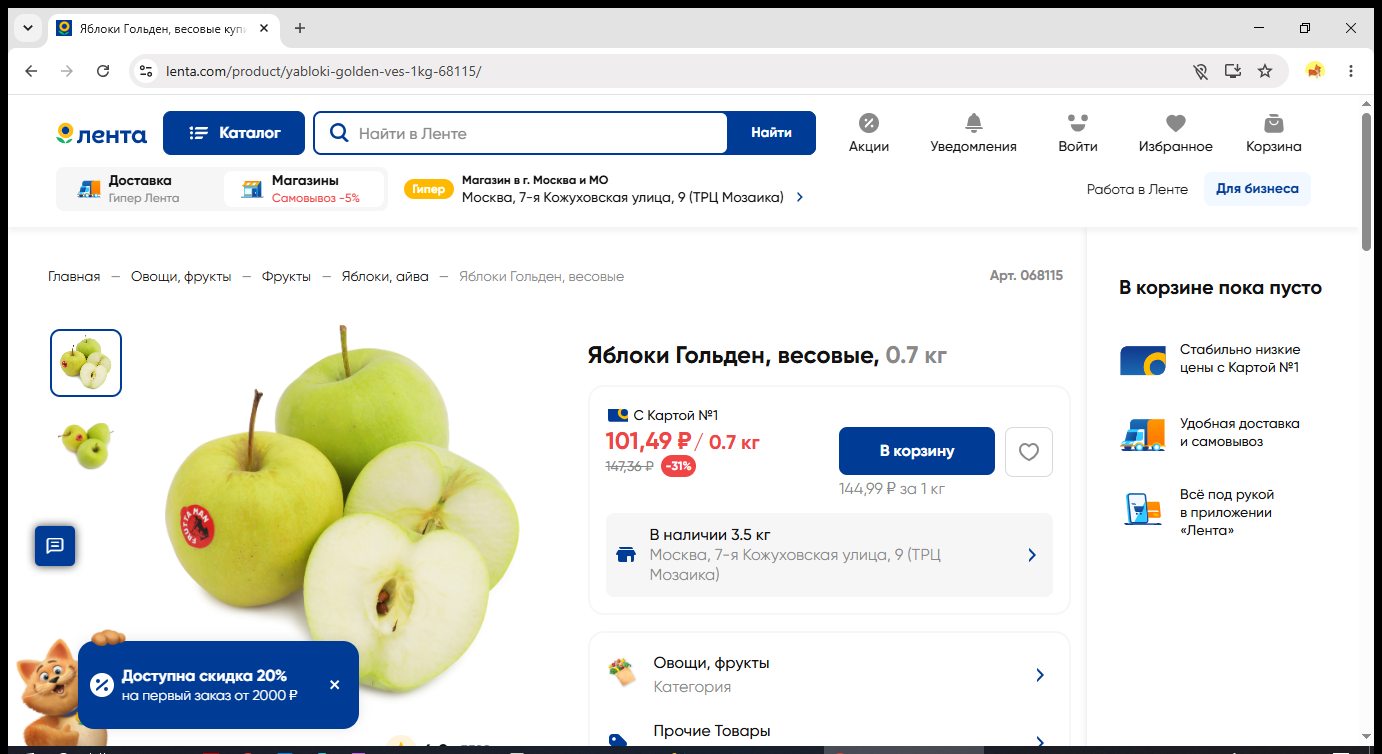This screenshot has width=1382, height=754.
Task: Open the Овощи, фрукты category row
Action: [829, 674]
